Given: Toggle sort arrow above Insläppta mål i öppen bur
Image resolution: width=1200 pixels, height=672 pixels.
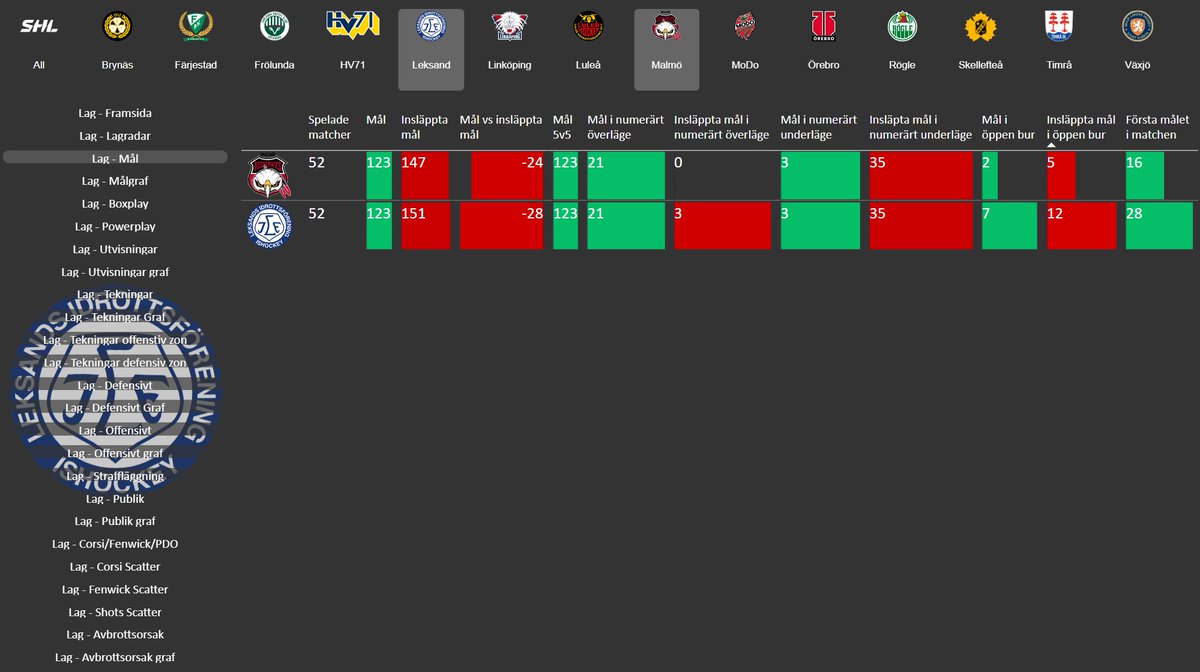Looking at the screenshot, I should point(1051,146).
